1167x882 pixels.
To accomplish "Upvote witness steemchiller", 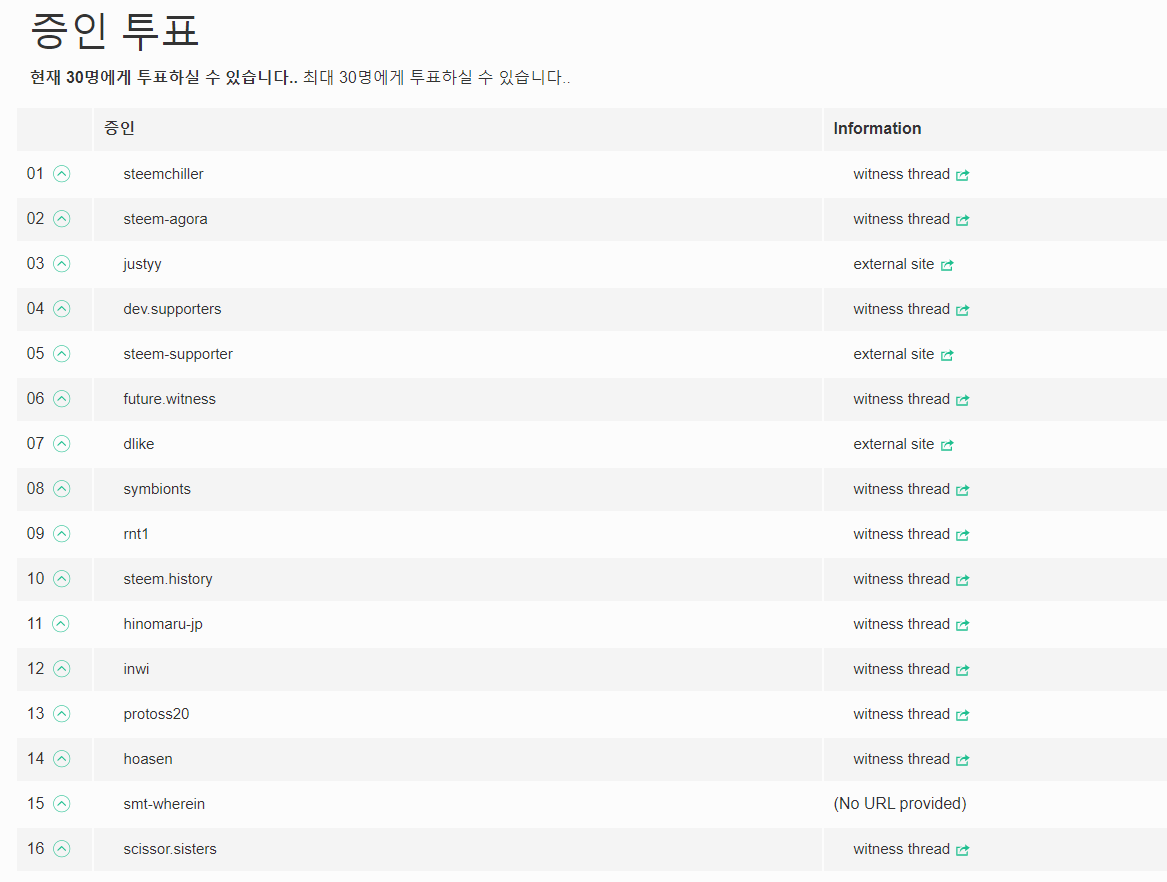I will [62, 173].
